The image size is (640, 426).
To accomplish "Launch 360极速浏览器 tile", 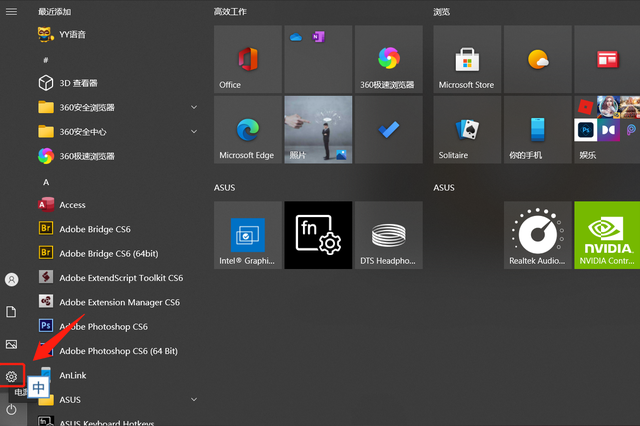I will click(x=388, y=59).
